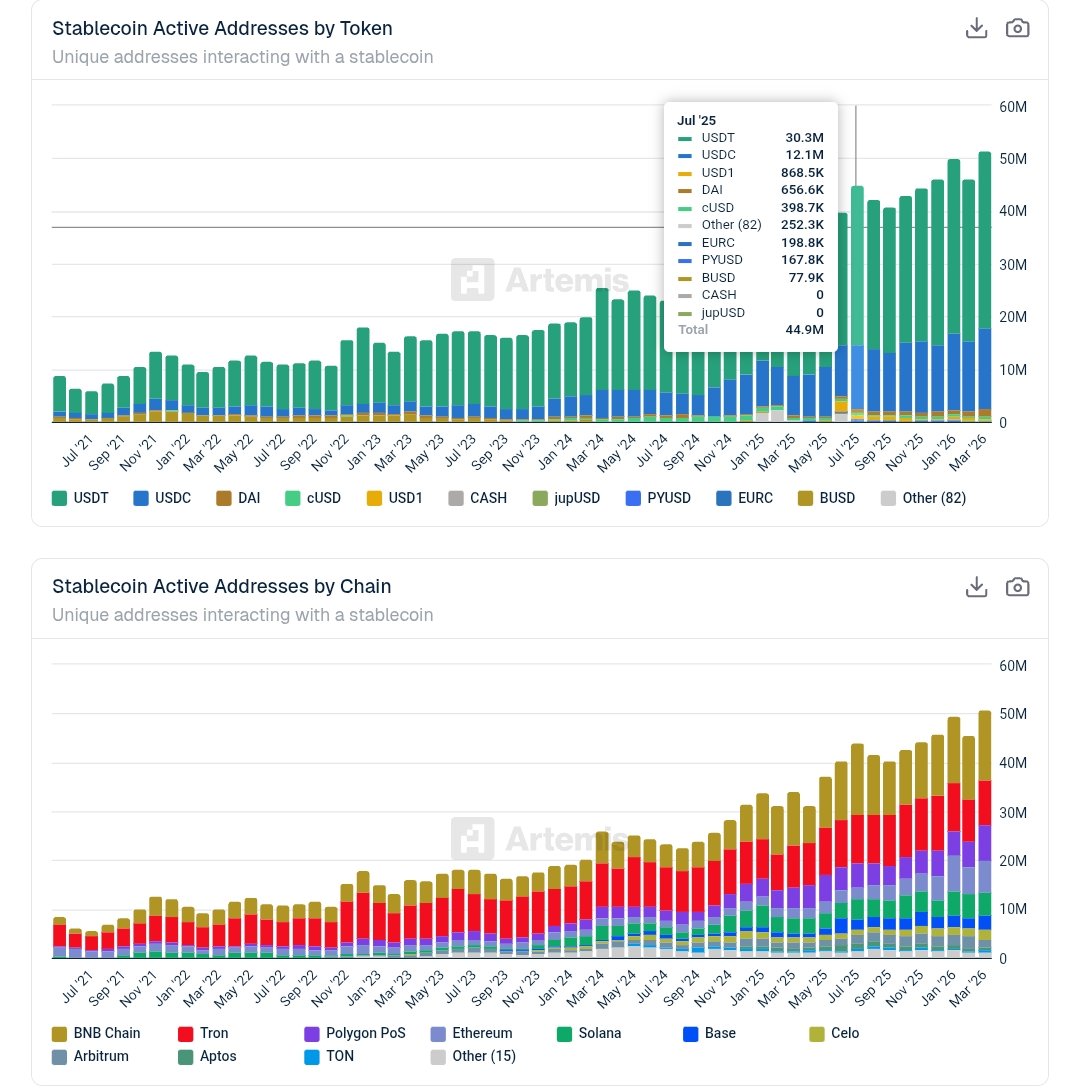Download the Active Addresses by Chain chart data
The width and height of the screenshot is (1080, 1090).
[976, 587]
